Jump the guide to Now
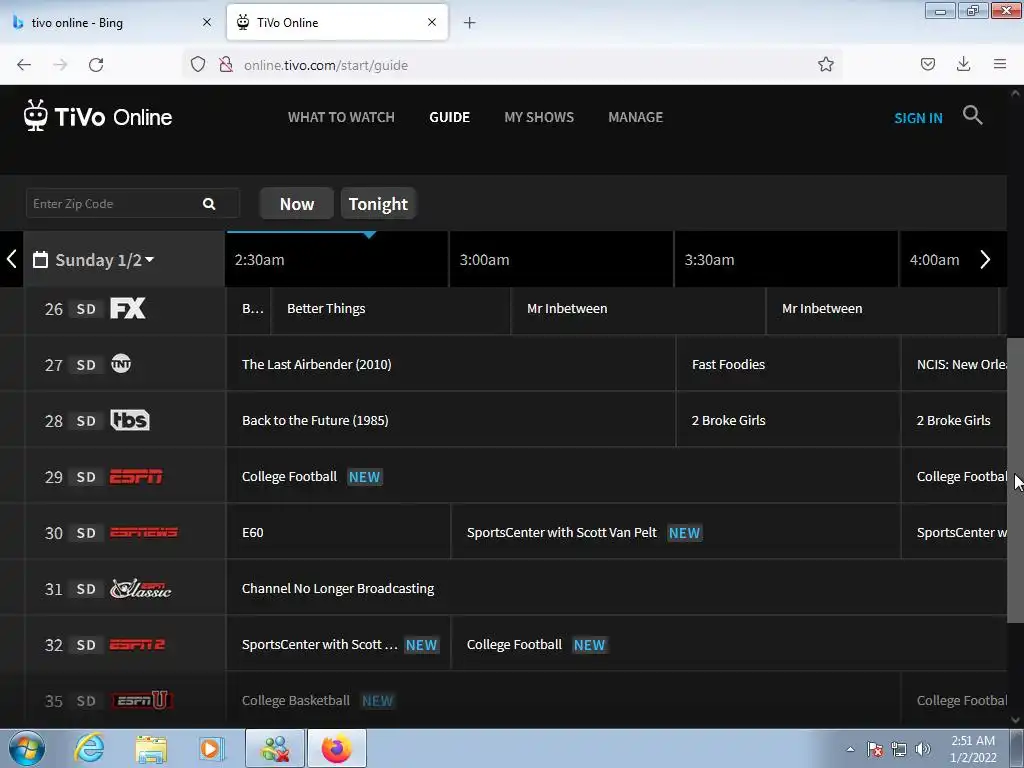Image resolution: width=1024 pixels, height=768 pixels. tap(296, 204)
